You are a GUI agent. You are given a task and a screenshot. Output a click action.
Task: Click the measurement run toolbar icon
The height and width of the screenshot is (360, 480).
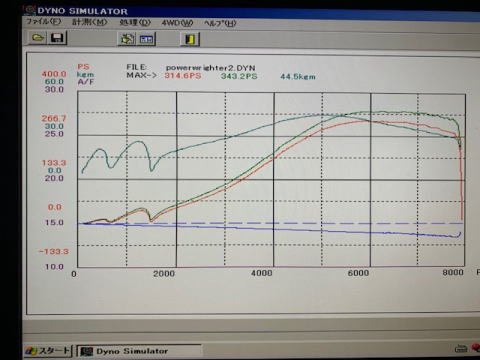[127, 39]
